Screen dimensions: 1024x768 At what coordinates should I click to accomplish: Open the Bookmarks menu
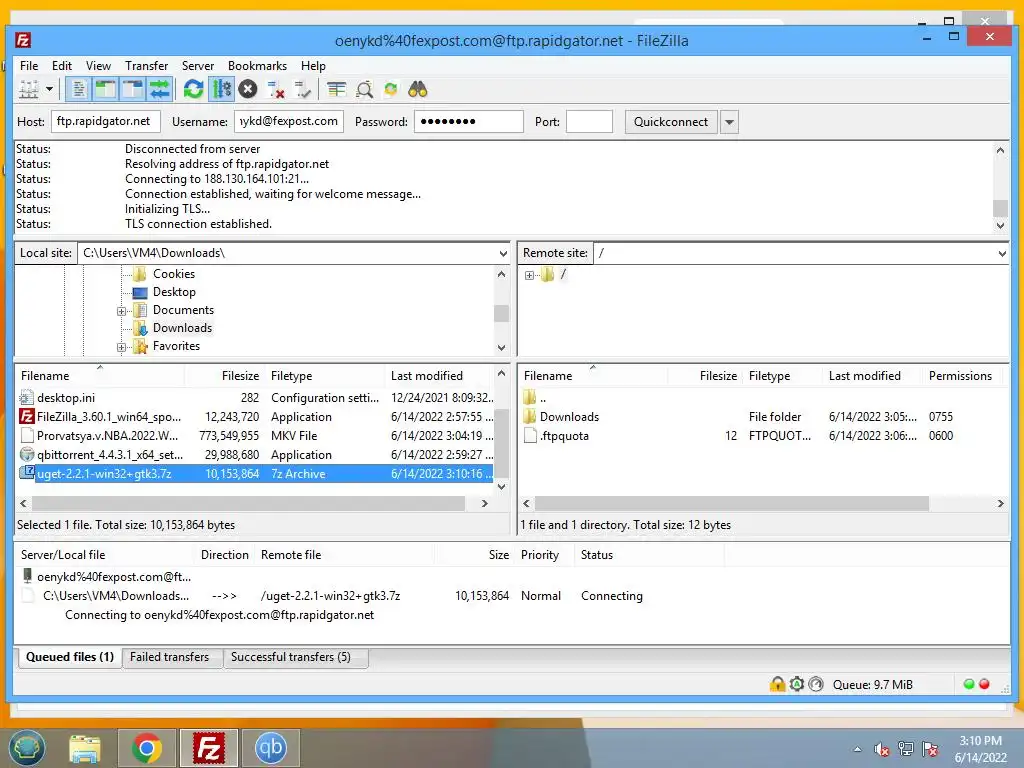(257, 65)
